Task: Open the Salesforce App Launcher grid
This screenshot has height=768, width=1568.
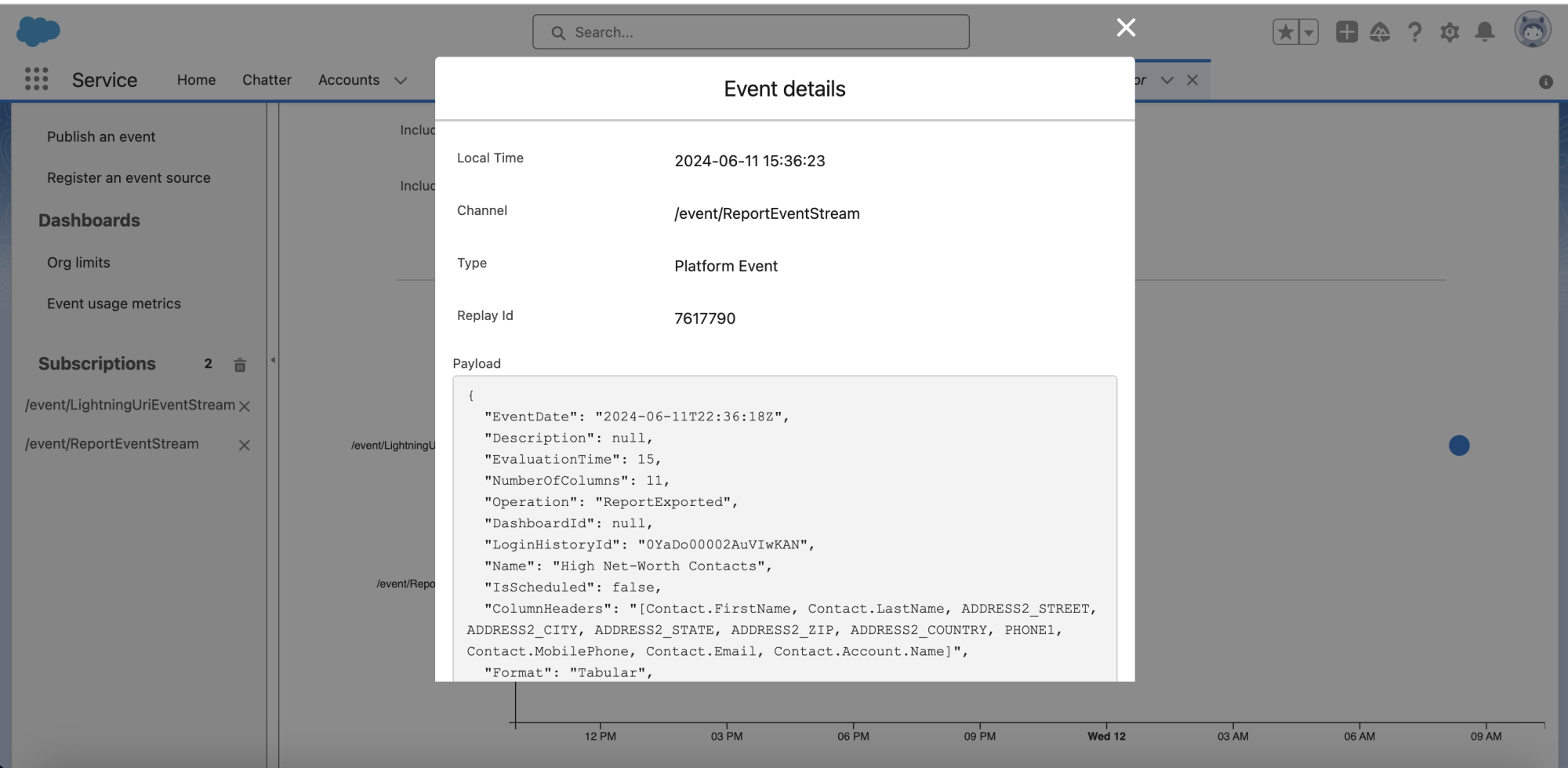Action: click(x=35, y=79)
